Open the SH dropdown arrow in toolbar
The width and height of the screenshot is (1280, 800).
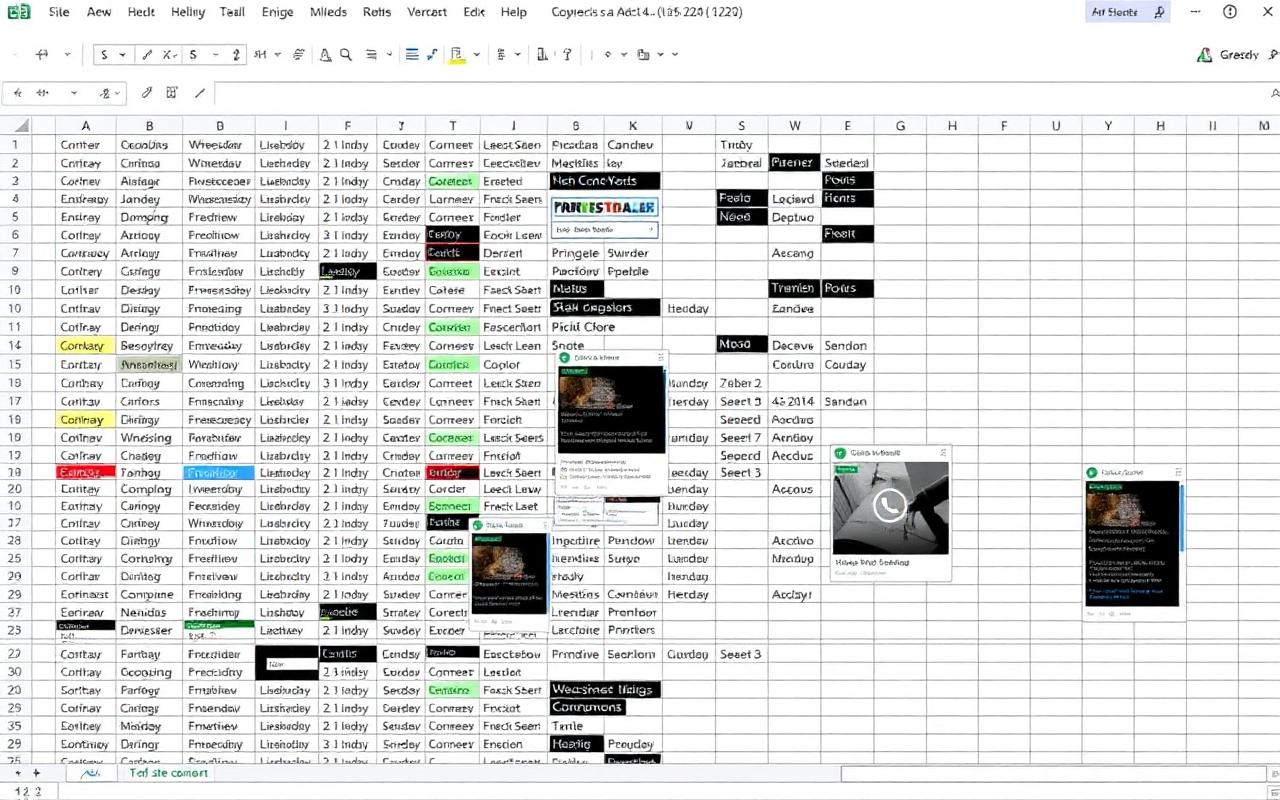pyautogui.click(x=277, y=55)
